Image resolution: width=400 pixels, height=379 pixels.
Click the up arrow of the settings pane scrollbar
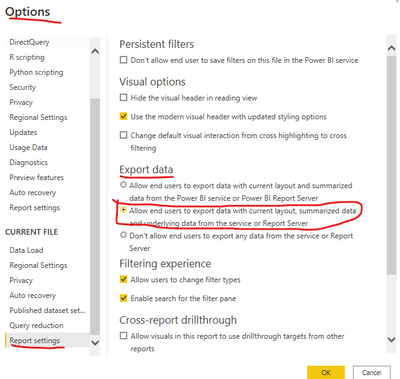(x=392, y=48)
